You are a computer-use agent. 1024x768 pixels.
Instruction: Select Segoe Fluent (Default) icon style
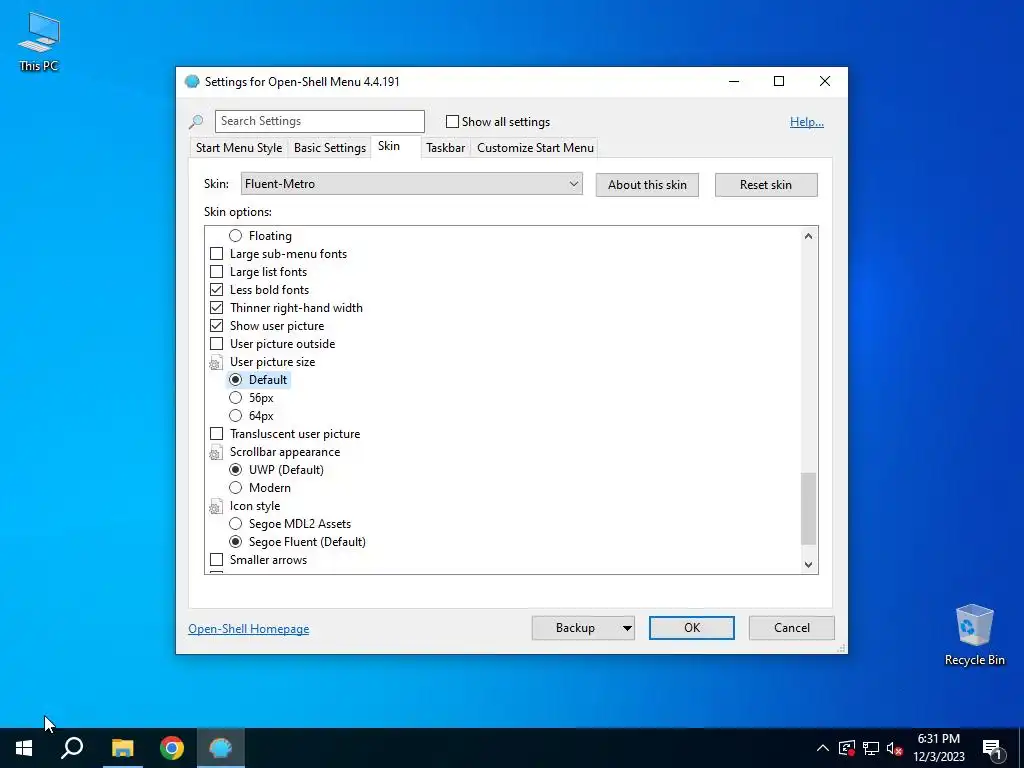tap(235, 541)
